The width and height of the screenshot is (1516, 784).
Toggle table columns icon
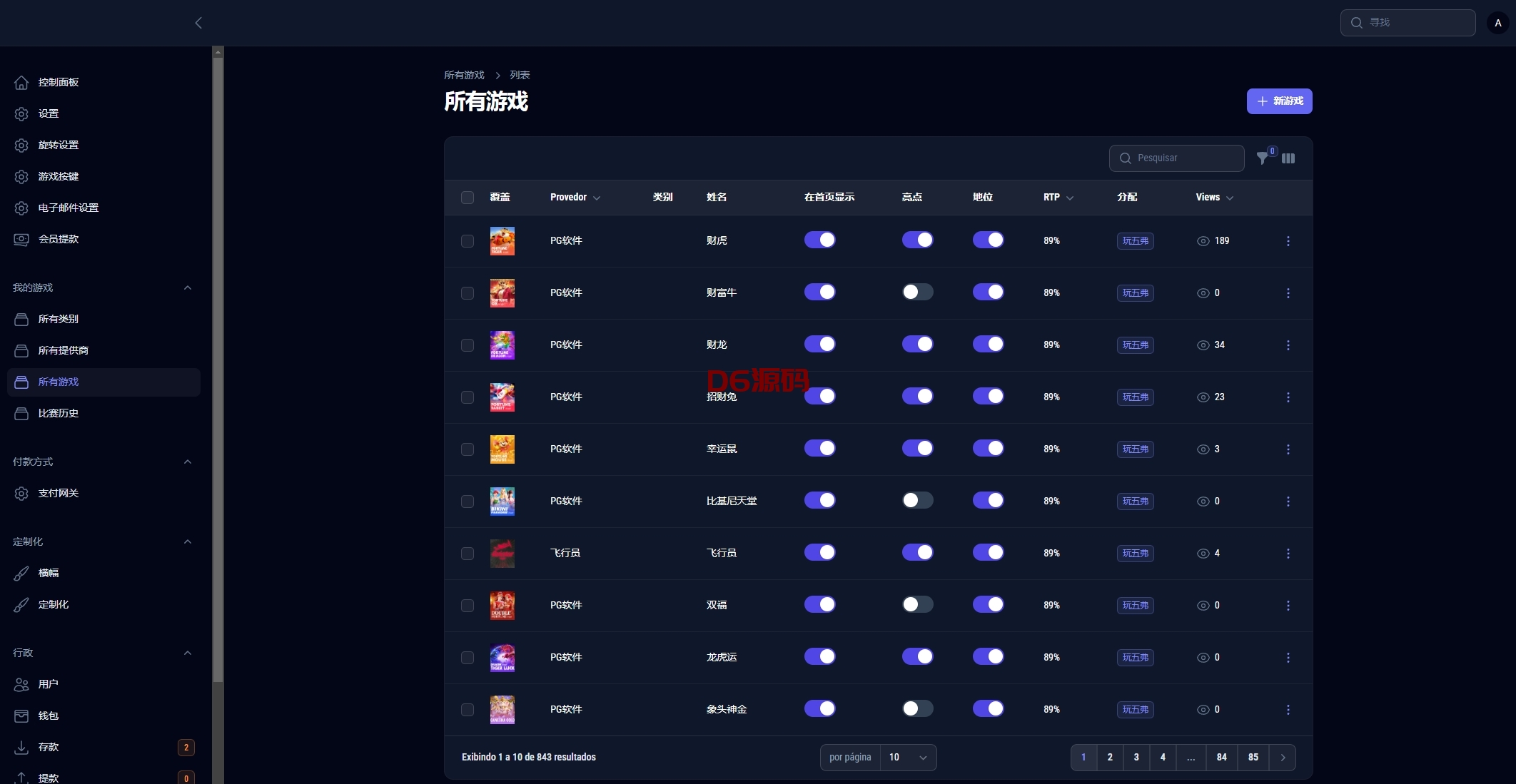(1288, 158)
